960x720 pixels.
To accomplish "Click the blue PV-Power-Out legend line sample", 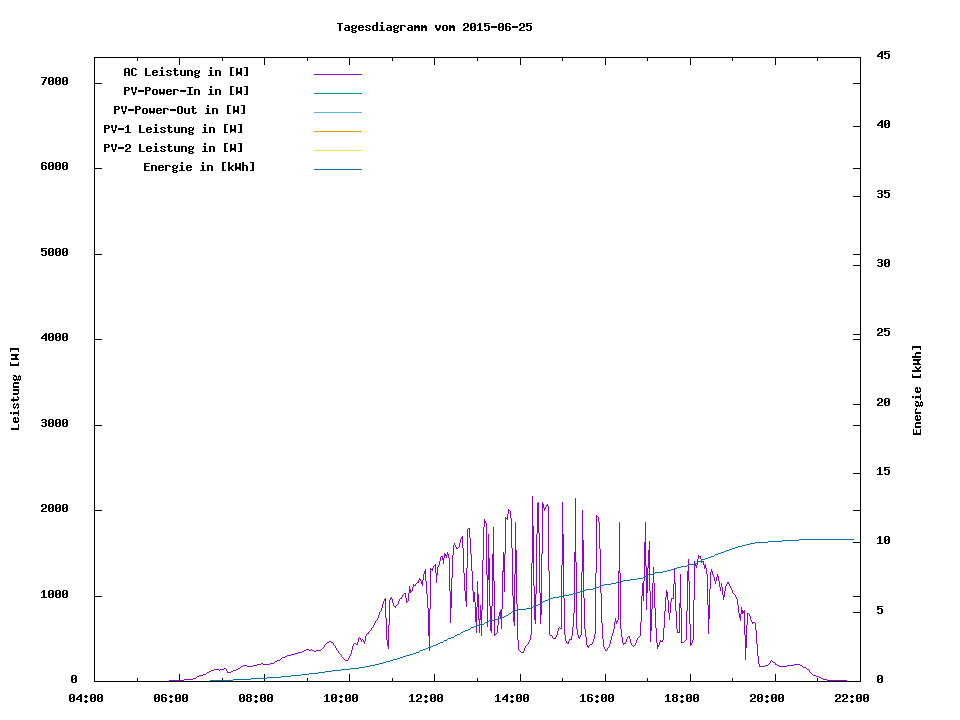I will coord(337,112).
